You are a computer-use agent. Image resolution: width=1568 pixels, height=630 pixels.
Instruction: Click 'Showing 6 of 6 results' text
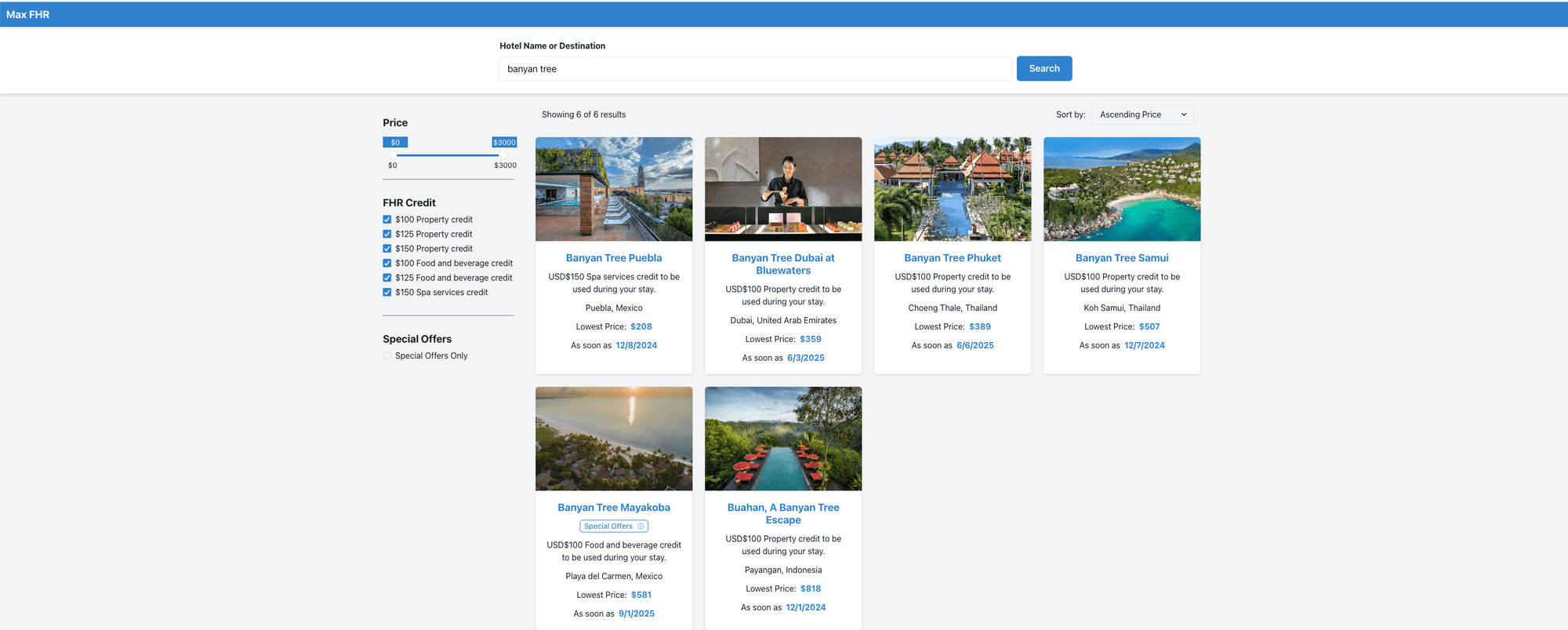[x=583, y=115]
